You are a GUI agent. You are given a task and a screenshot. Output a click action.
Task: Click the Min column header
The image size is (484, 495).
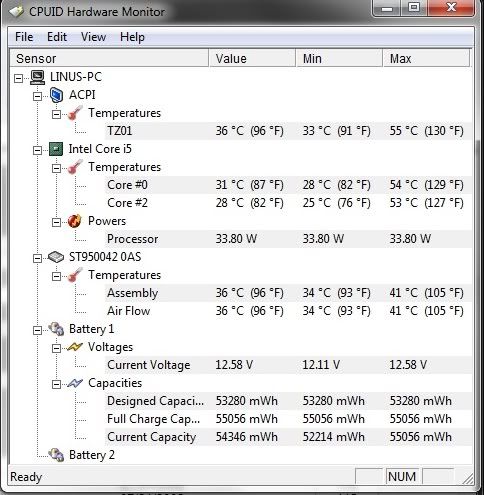(x=339, y=58)
